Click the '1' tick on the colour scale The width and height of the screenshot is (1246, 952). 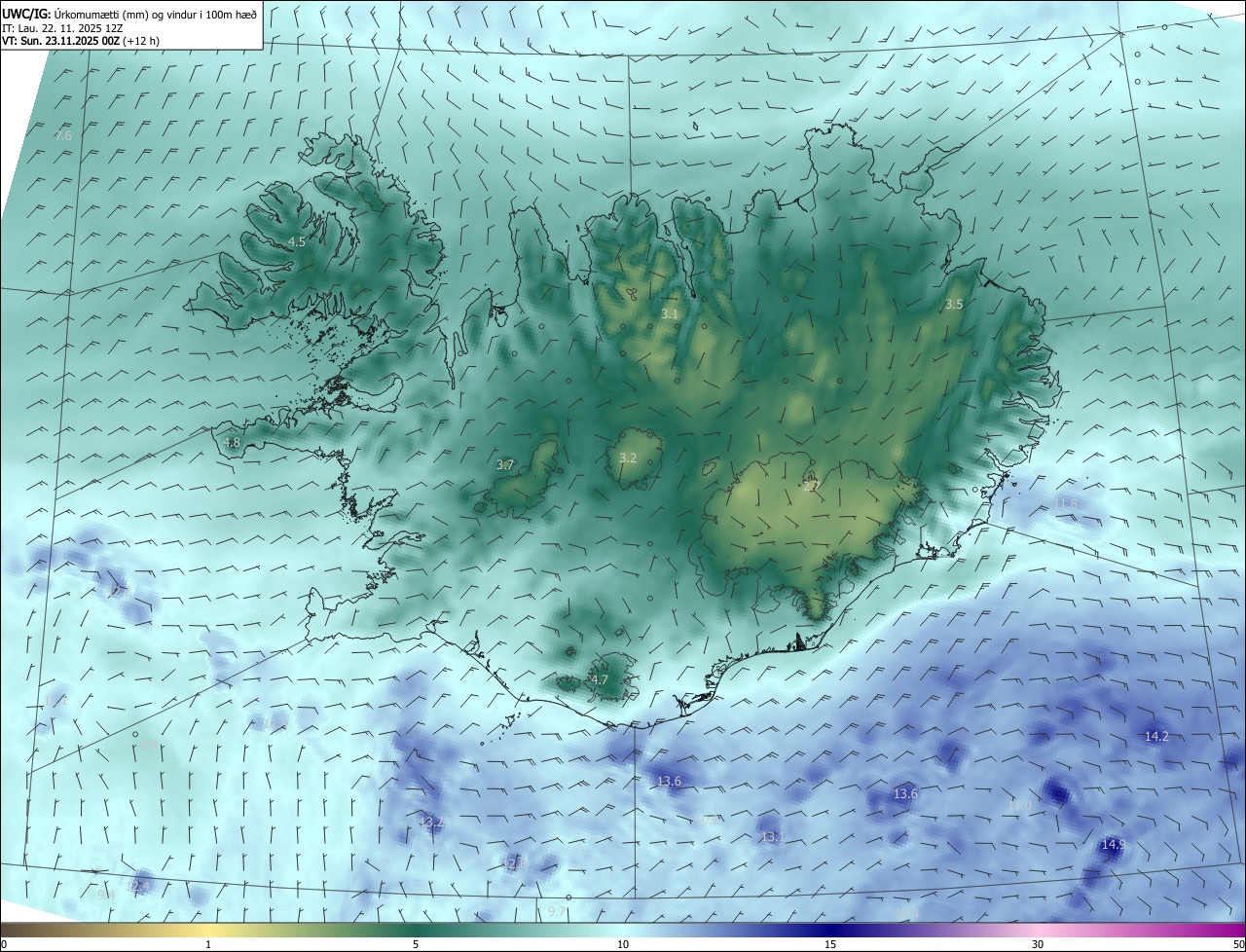pos(209,944)
